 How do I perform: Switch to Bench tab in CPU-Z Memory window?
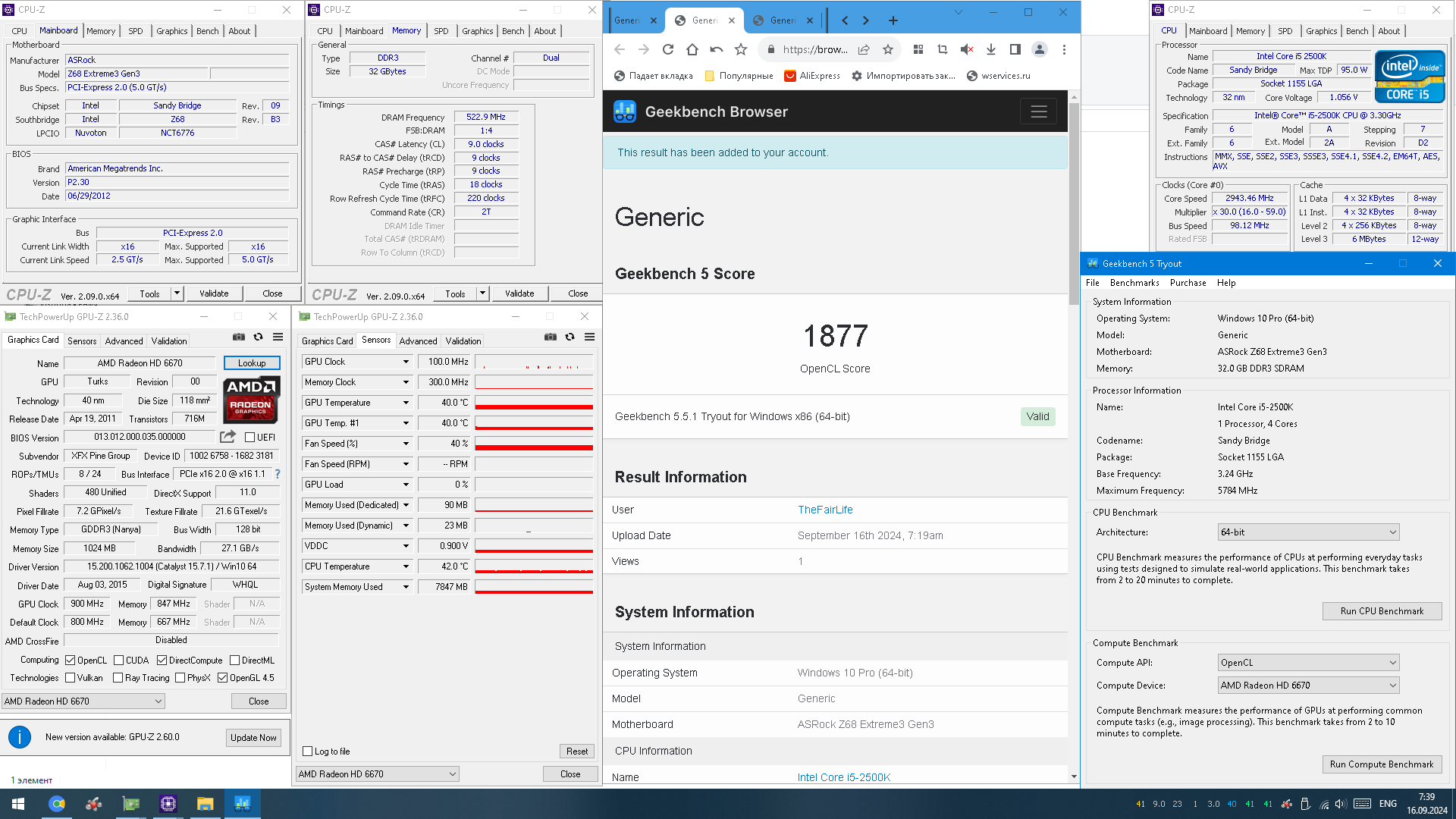(x=513, y=31)
